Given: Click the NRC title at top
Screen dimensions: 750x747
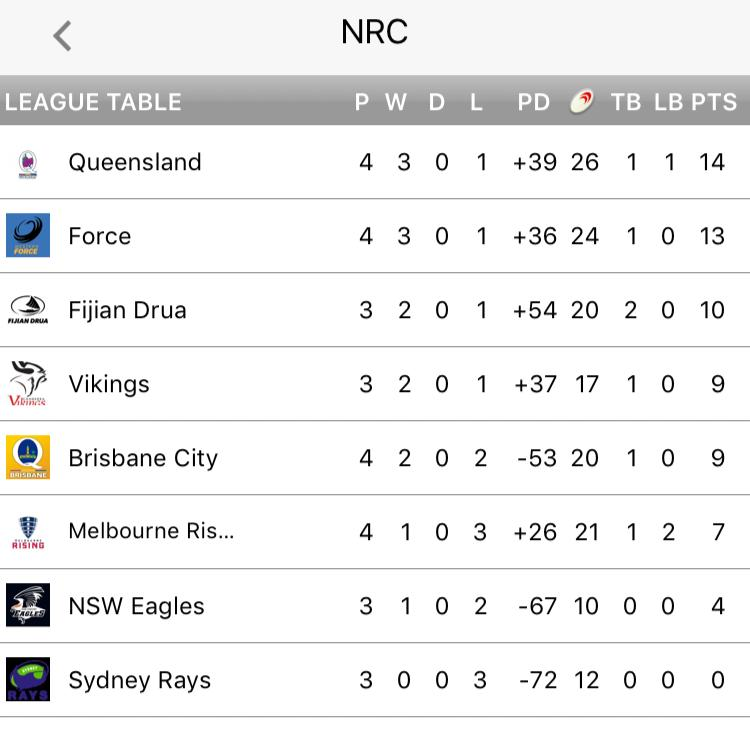Looking at the screenshot, I should (x=374, y=32).
